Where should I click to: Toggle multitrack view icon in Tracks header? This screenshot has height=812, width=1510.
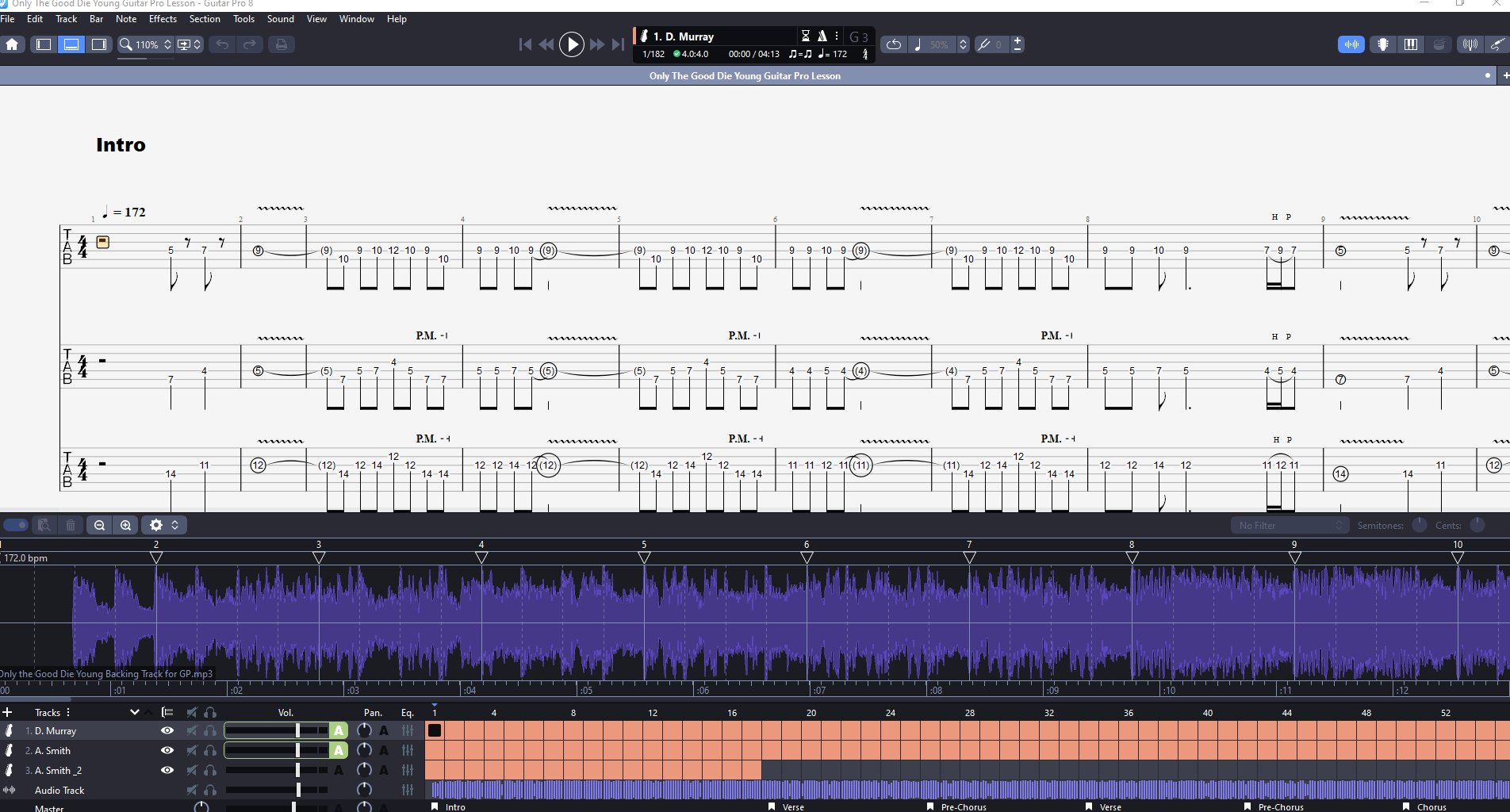coord(167,712)
